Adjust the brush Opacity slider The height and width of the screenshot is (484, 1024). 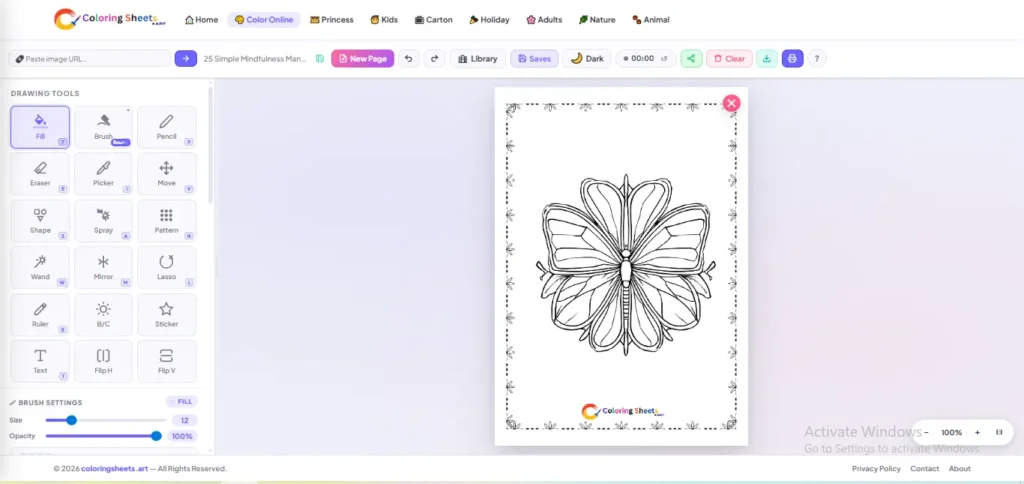(103, 436)
